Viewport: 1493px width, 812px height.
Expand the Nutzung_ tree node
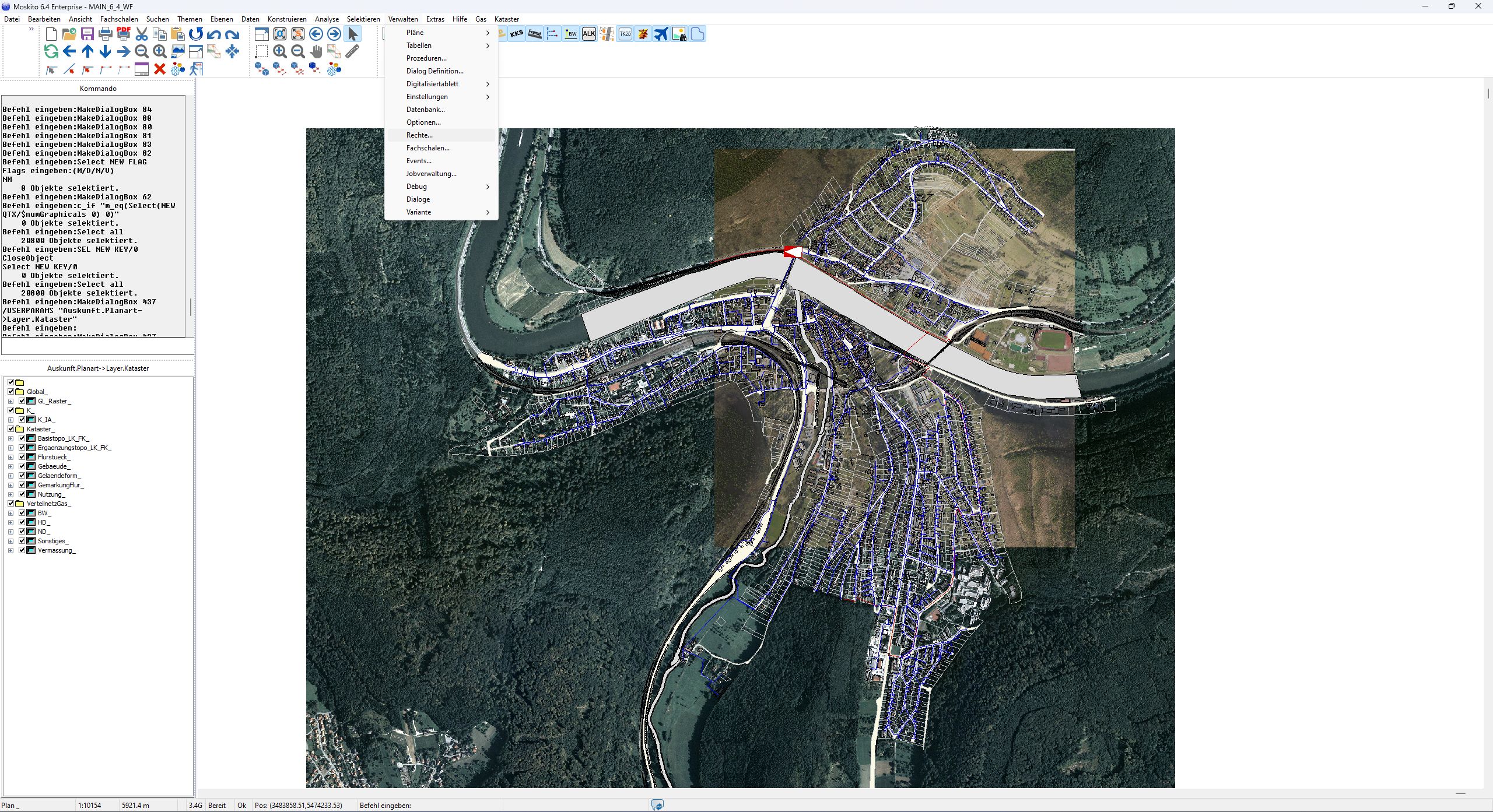10,494
